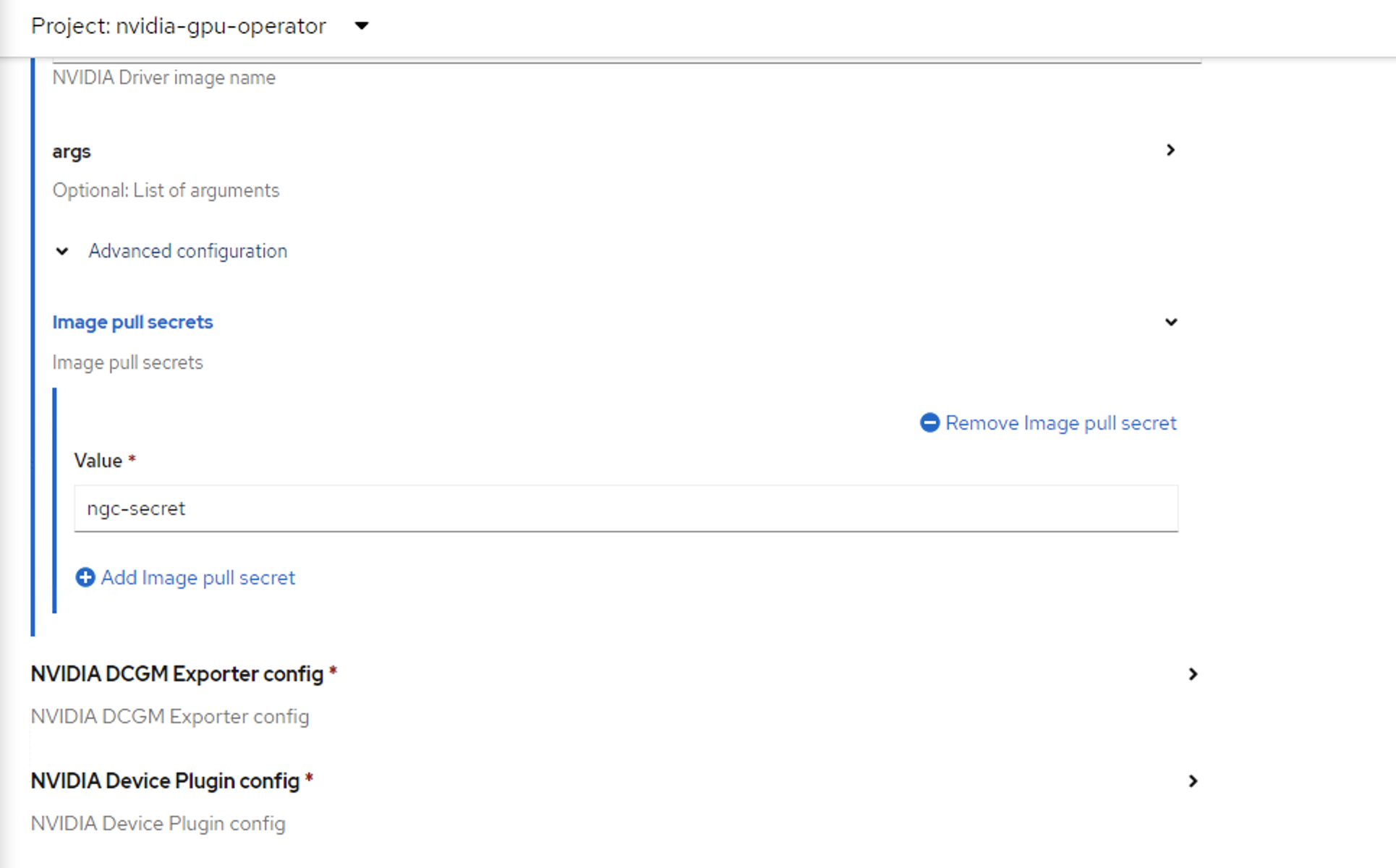Click the 'Advanced configuration' link text

click(187, 251)
